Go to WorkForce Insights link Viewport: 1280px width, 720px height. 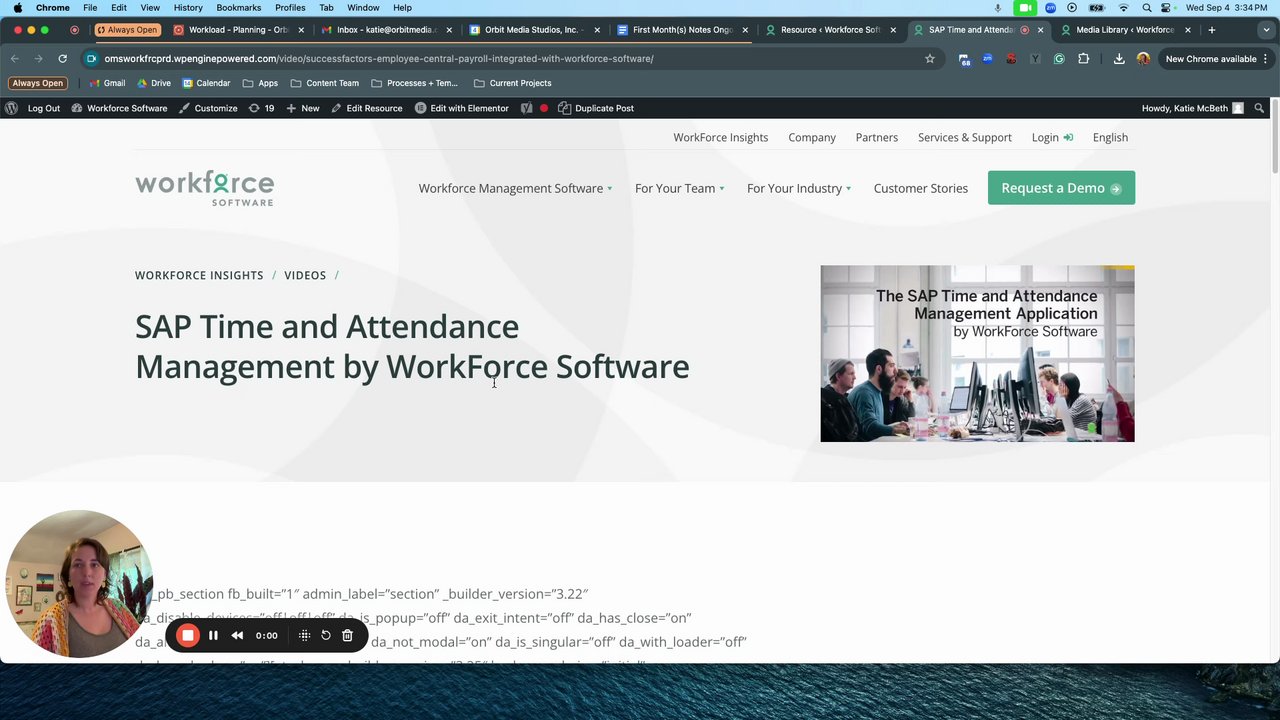click(x=721, y=137)
